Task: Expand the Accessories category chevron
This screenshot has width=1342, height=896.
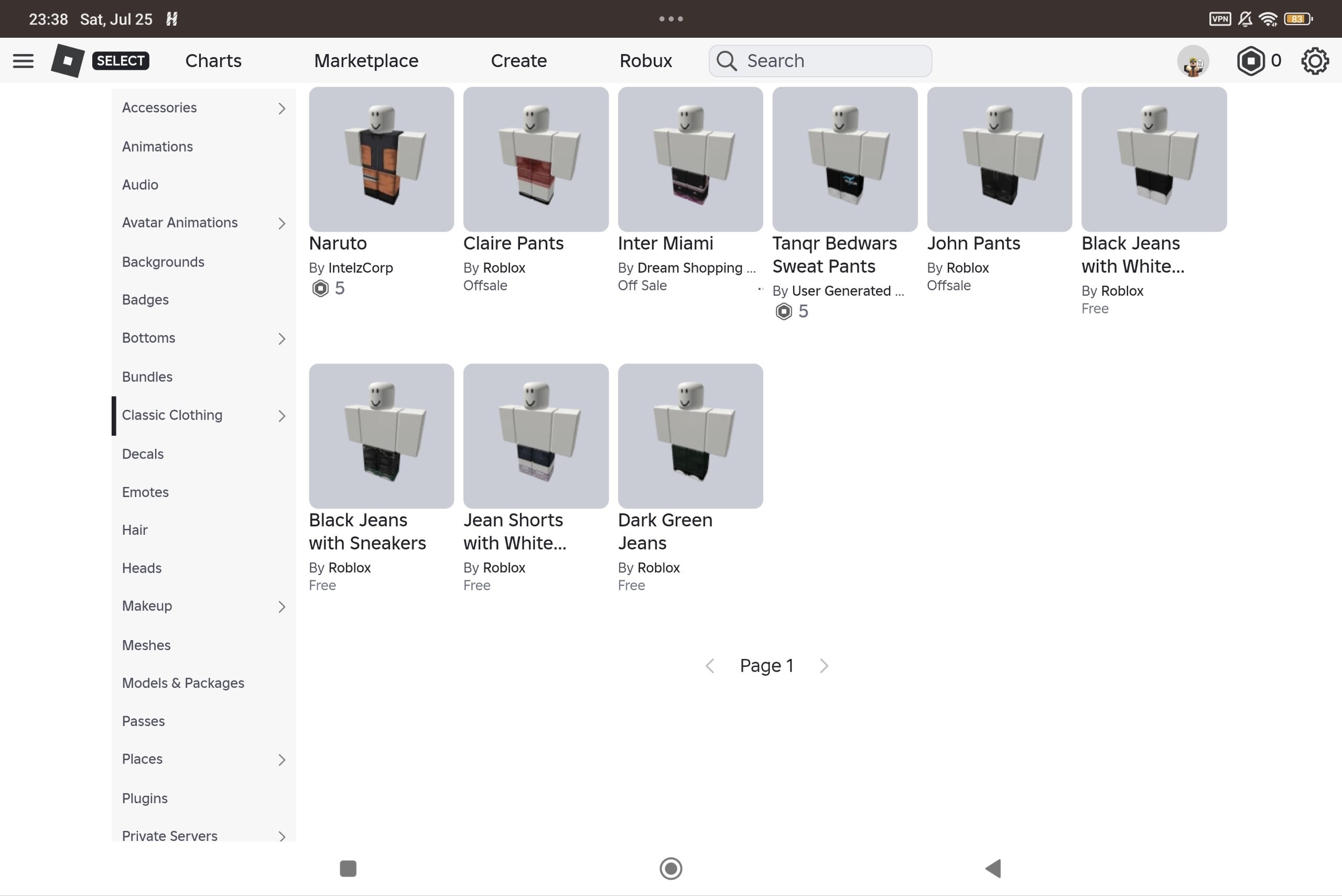Action: (282, 108)
